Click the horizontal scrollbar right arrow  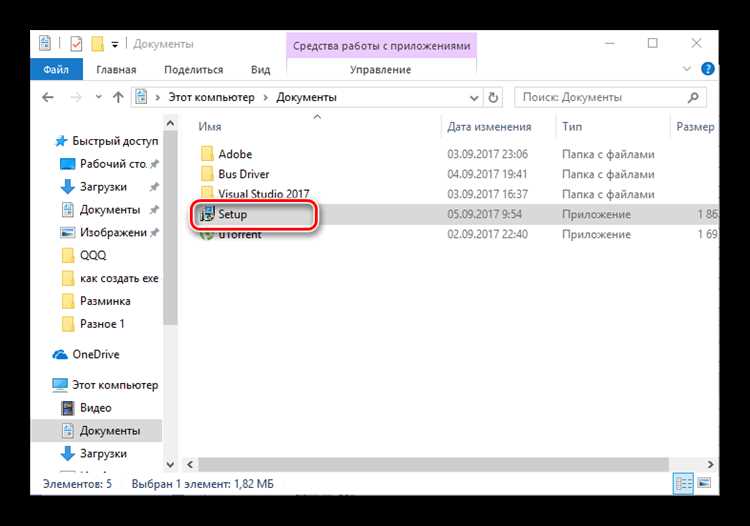tap(710, 464)
